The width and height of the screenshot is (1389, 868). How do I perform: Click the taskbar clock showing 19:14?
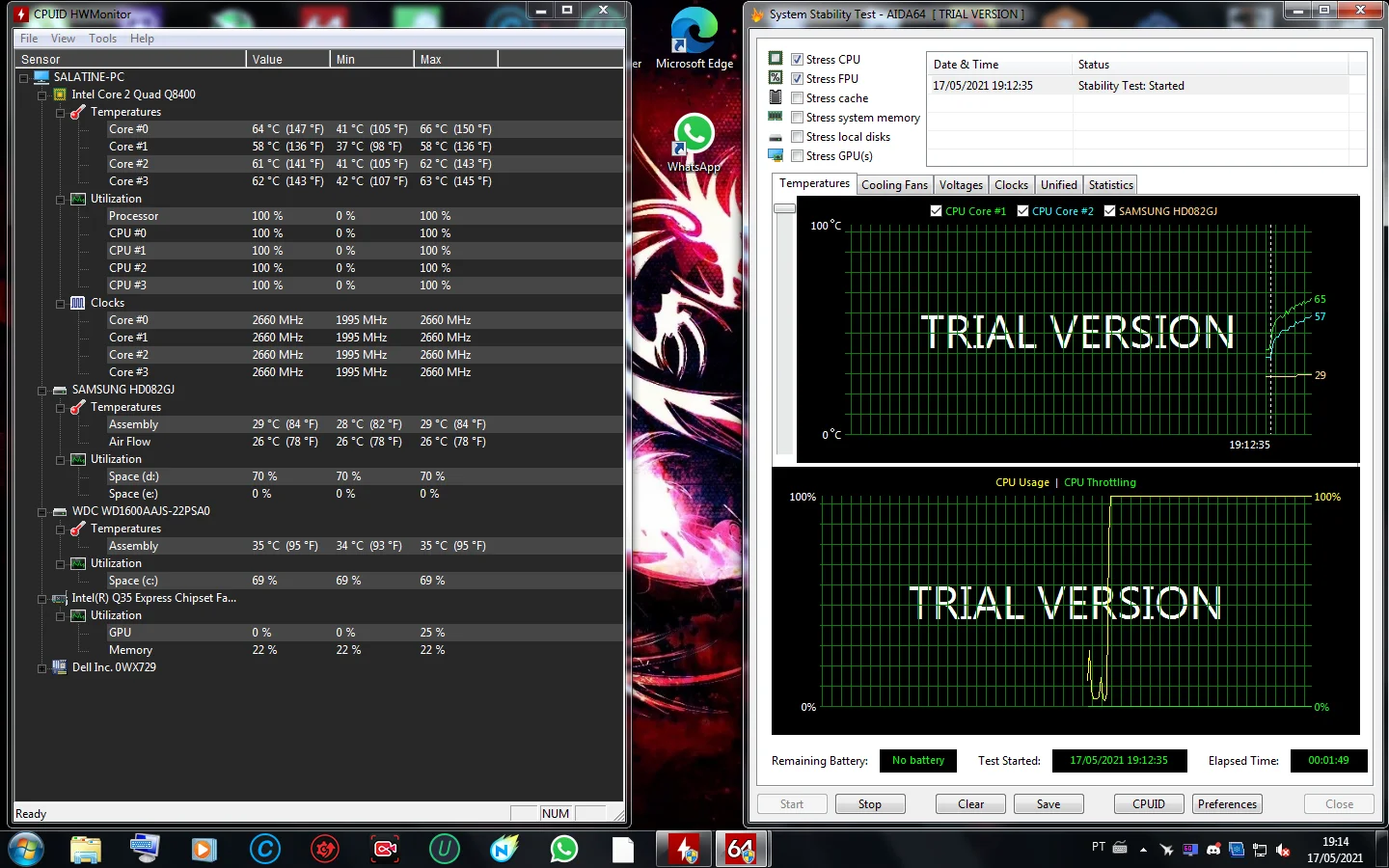pos(1335,850)
